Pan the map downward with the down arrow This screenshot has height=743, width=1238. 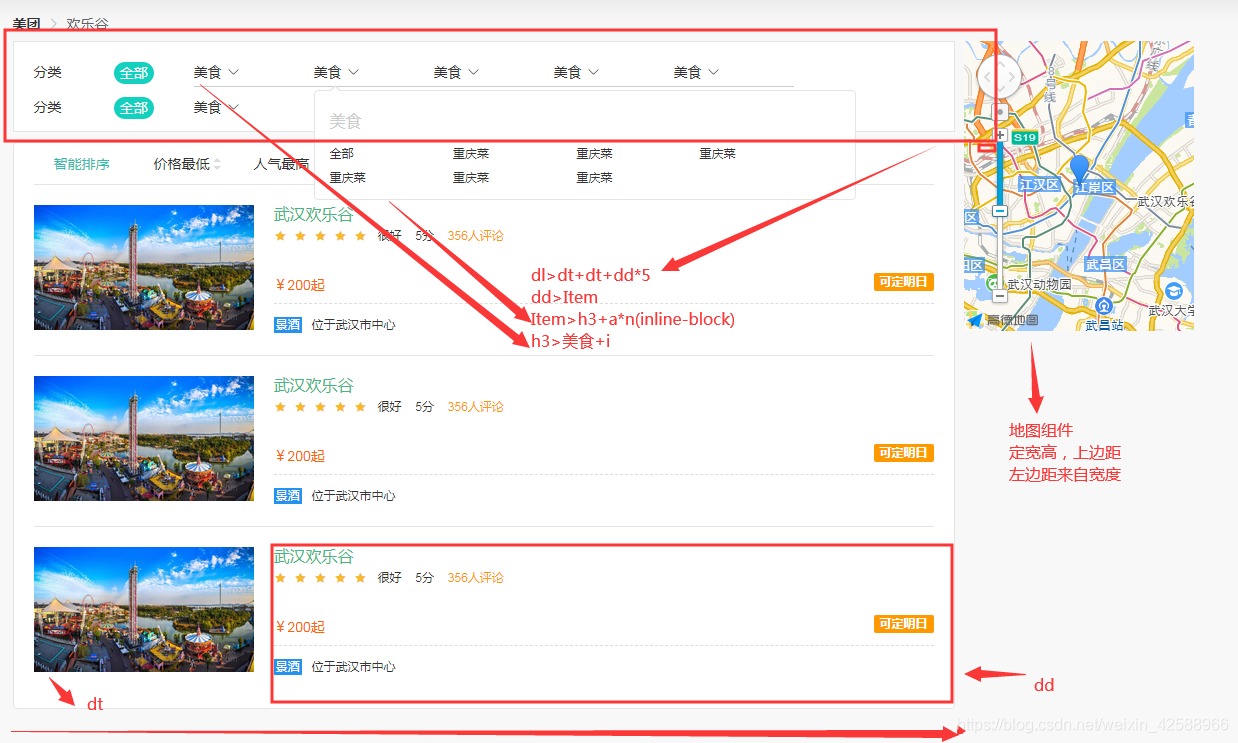coord(999,89)
